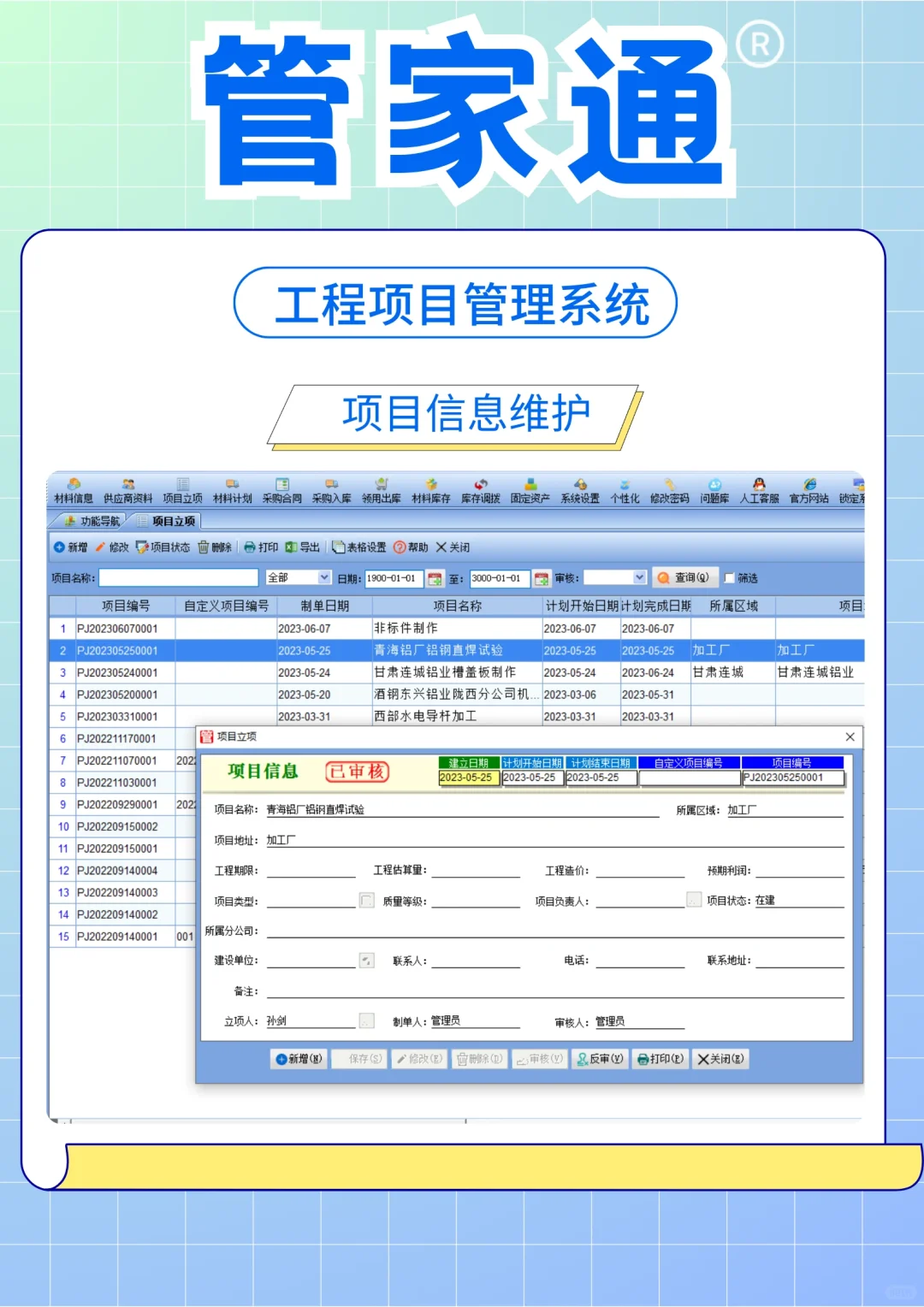Open 供应商资料 supplier data

point(127,491)
